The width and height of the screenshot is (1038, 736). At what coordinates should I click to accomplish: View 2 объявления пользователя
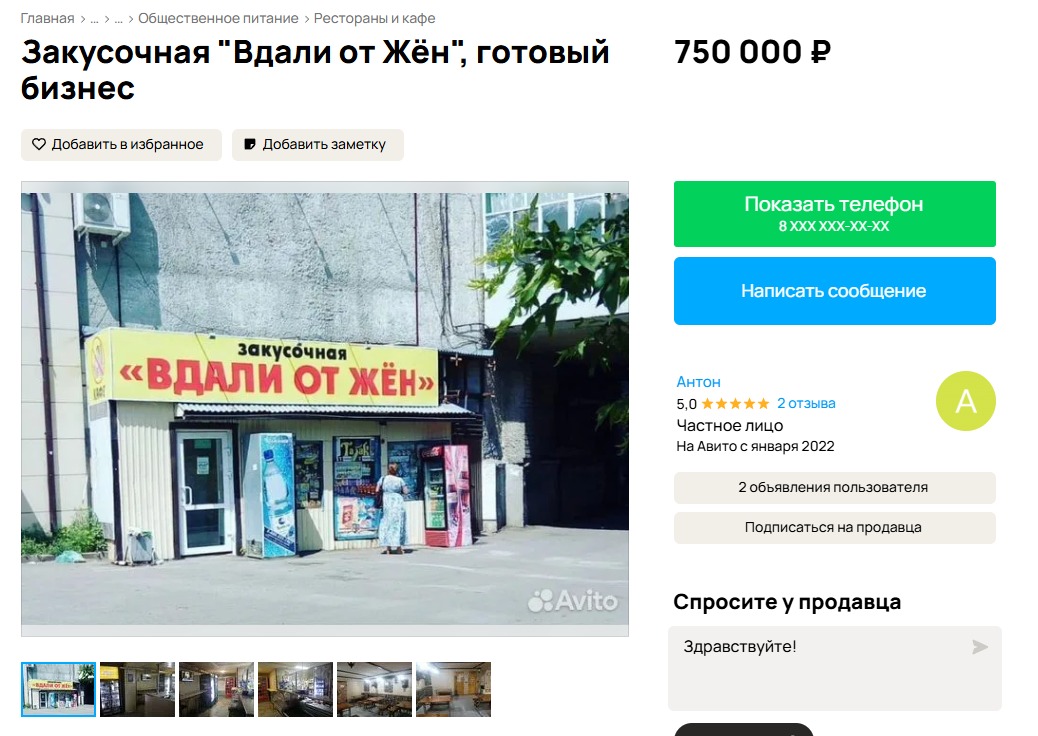coord(834,488)
